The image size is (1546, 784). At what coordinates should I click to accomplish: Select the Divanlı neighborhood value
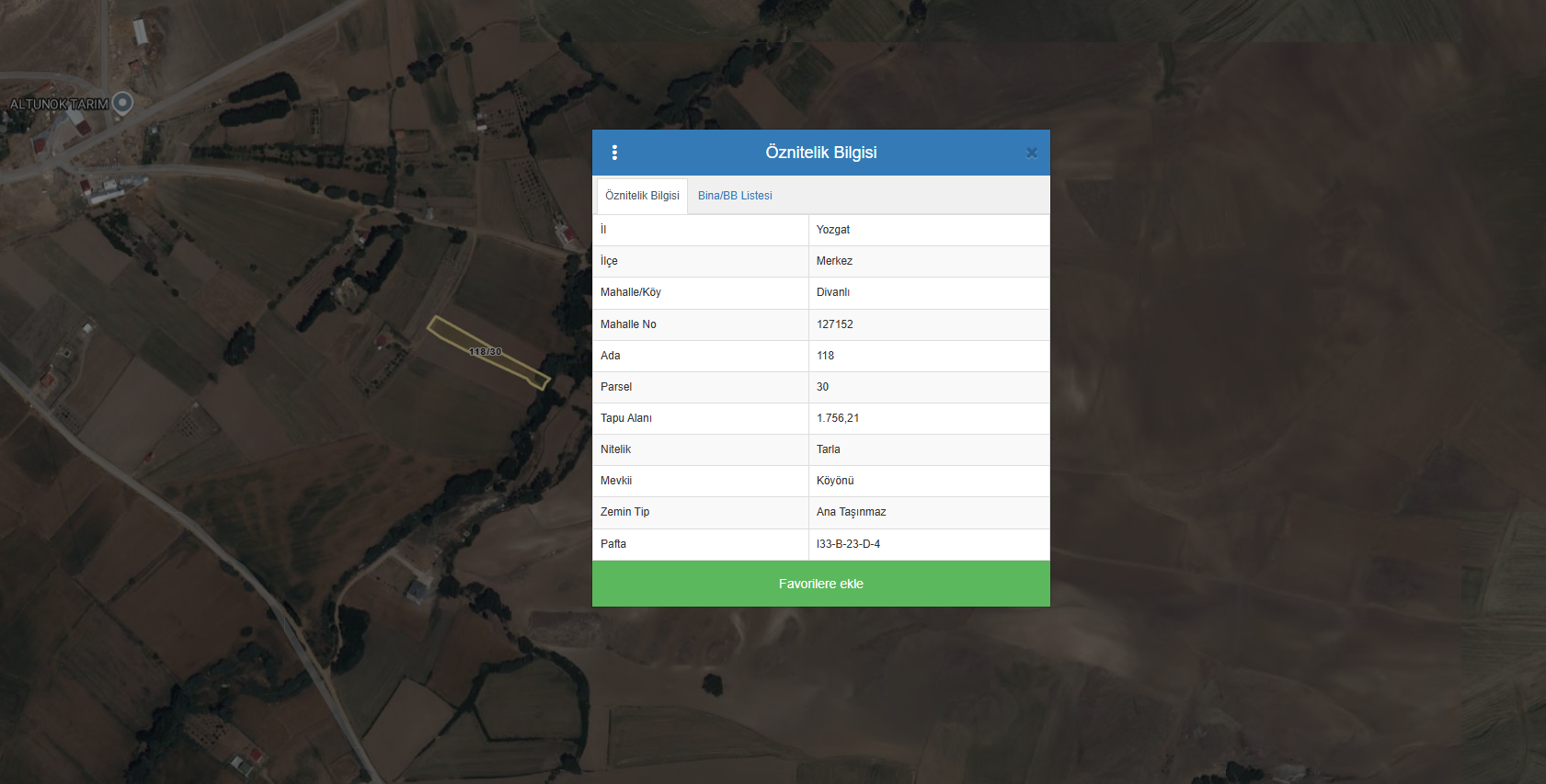click(x=833, y=292)
